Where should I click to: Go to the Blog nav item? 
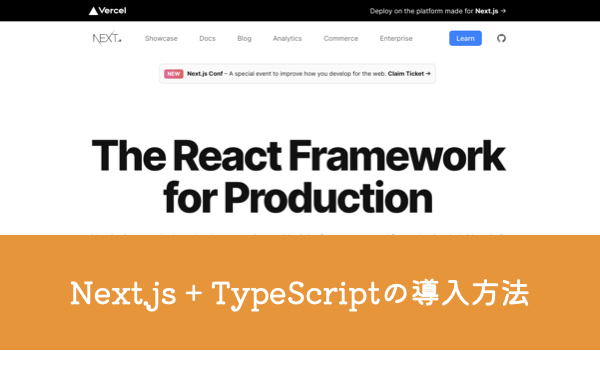point(244,38)
